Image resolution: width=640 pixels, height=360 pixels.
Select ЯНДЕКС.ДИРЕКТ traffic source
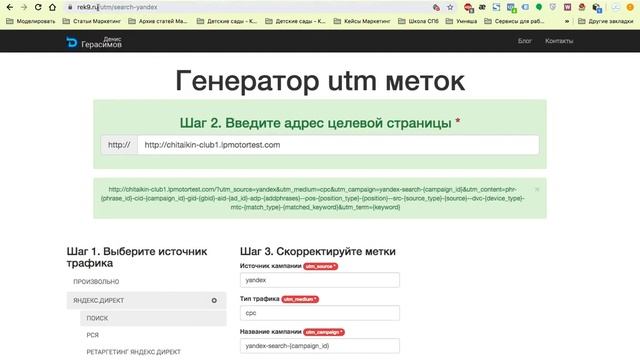147,300
